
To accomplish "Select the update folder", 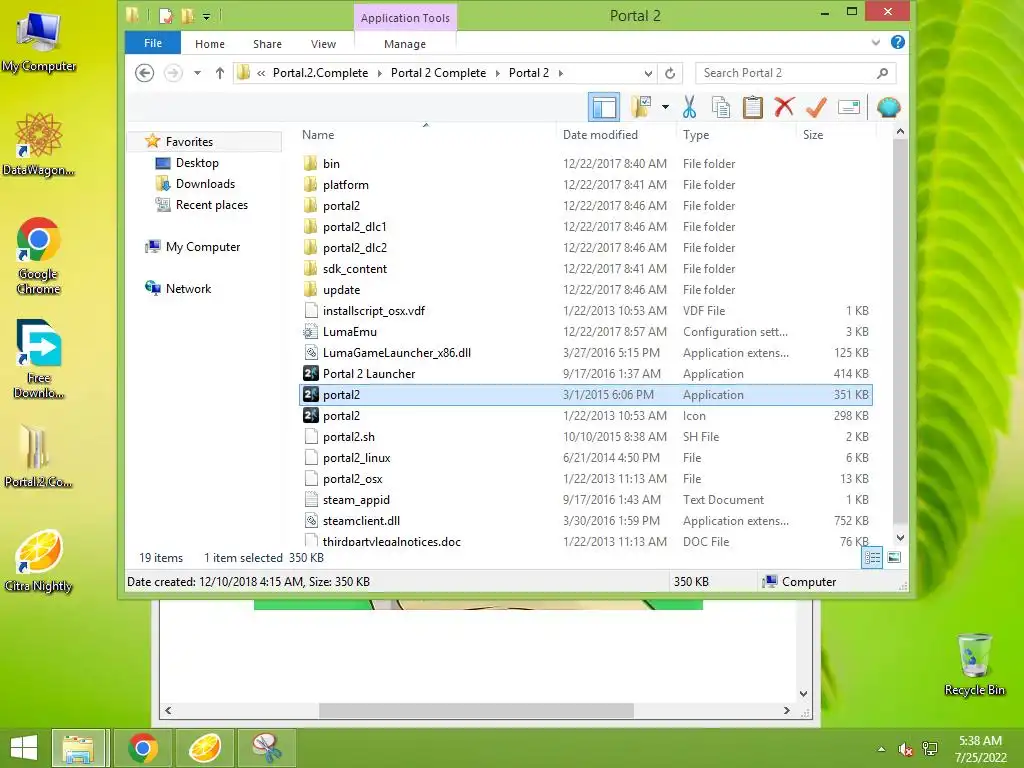I will (341, 289).
